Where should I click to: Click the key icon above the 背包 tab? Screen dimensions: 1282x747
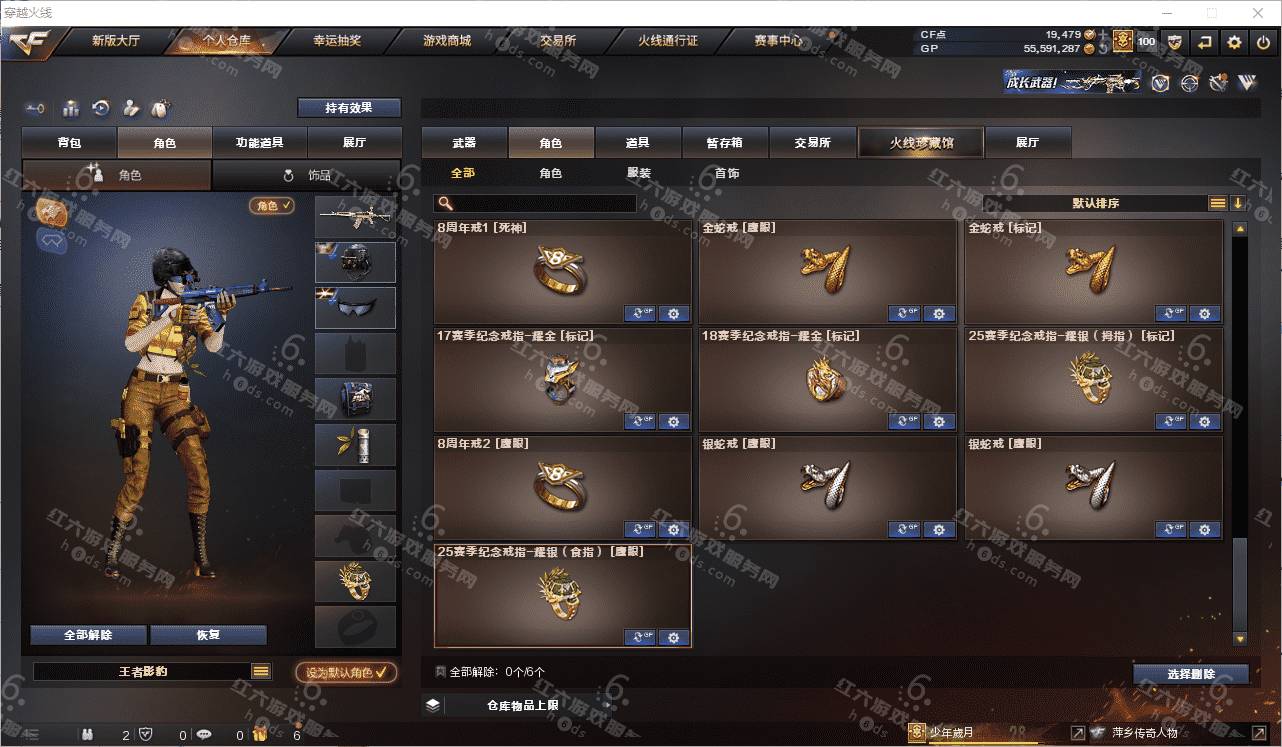pyautogui.click(x=36, y=108)
